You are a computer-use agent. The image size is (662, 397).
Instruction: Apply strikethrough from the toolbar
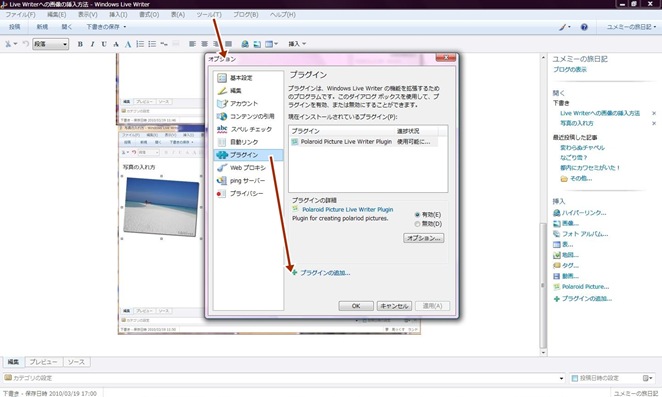pos(116,44)
